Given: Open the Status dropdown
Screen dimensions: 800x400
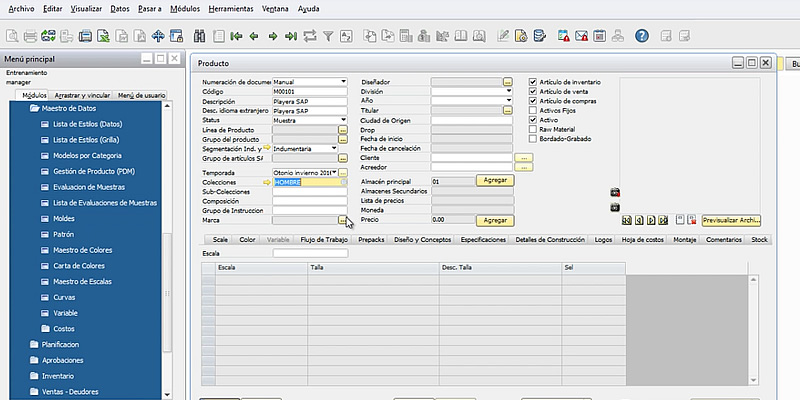Looking at the screenshot, I should coord(342,120).
